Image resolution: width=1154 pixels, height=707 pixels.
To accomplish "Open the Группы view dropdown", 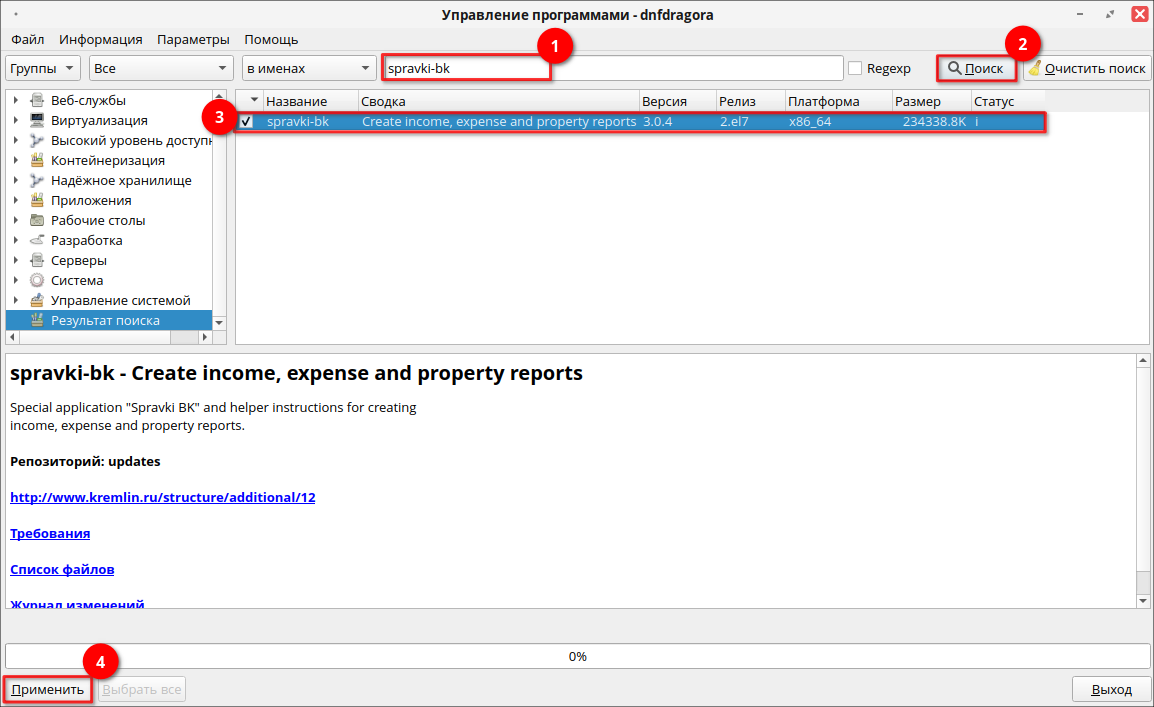I will click(43, 68).
